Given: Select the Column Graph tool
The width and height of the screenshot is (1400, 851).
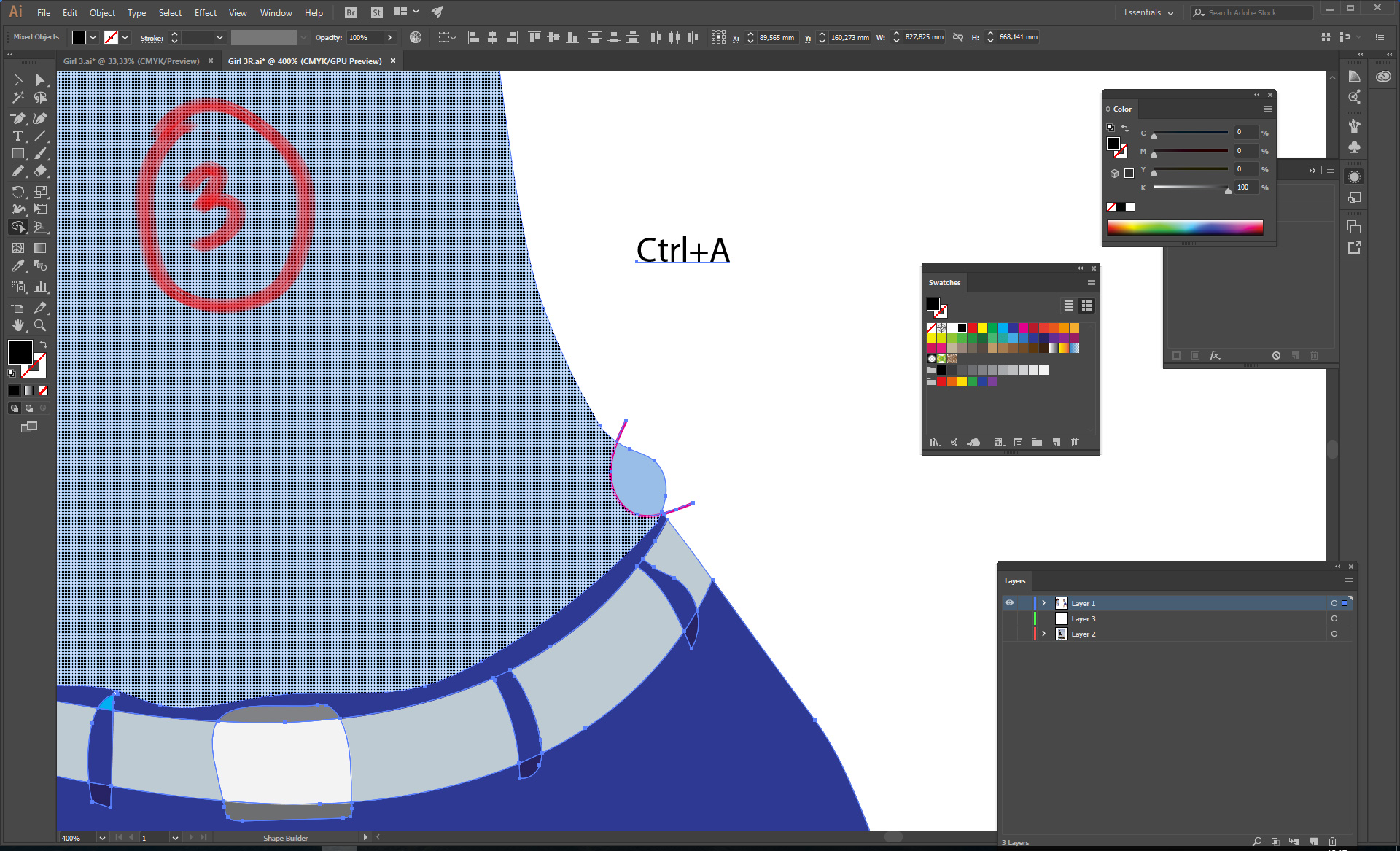Looking at the screenshot, I should [x=40, y=287].
